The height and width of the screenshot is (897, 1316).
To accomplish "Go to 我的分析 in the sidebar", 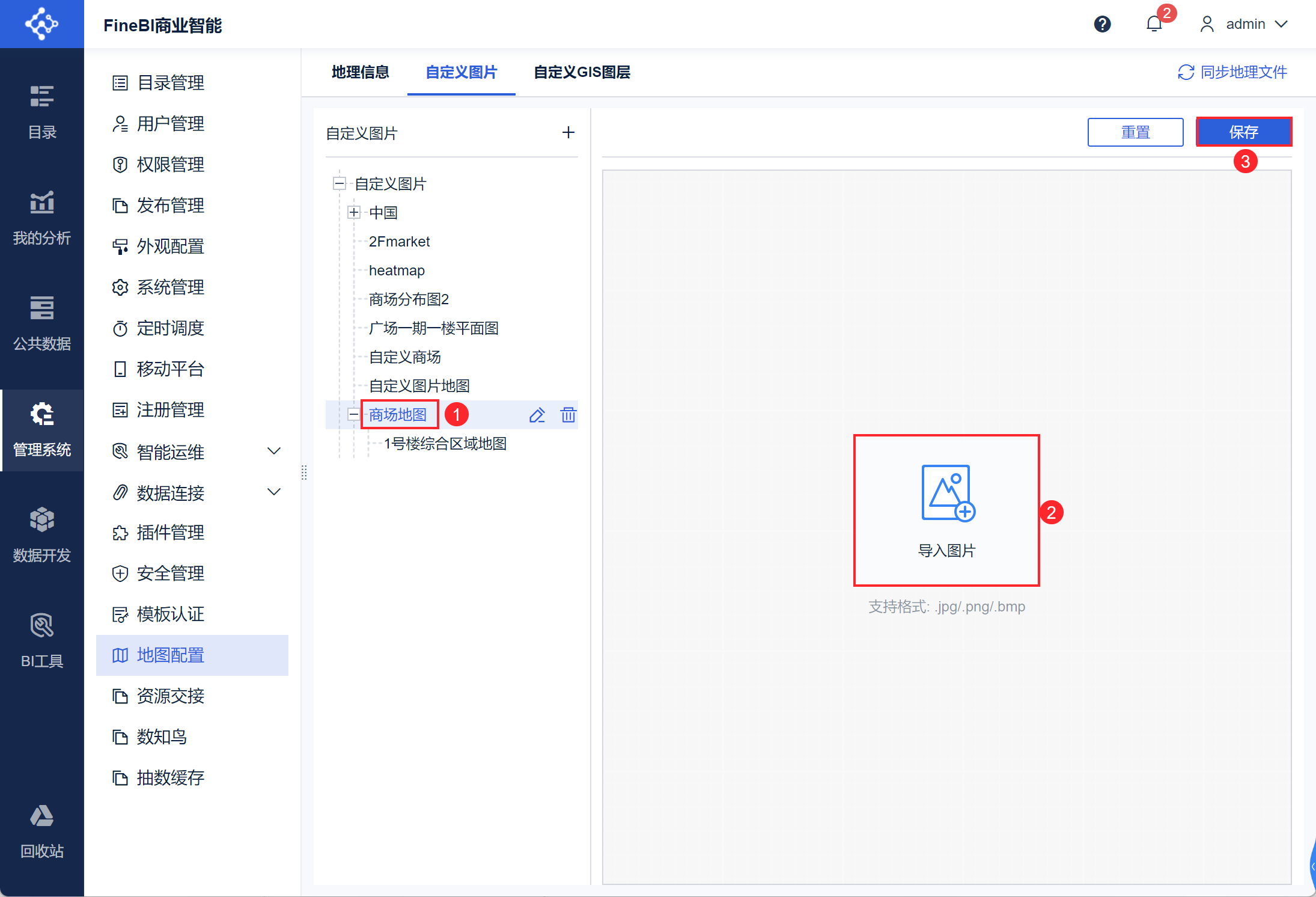I will tap(42, 218).
